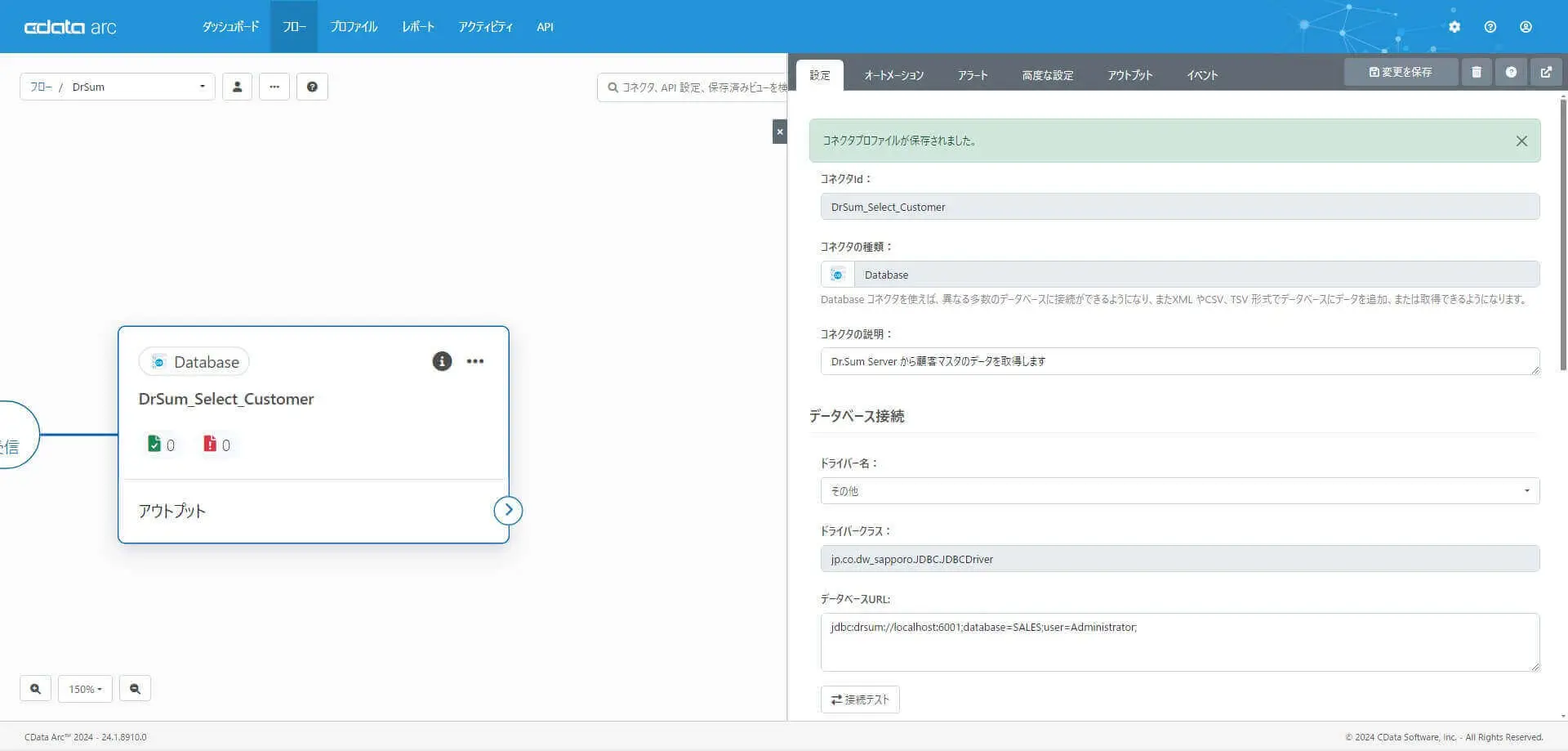Image resolution: width=1568 pixels, height=751 pixels.
Task: Open the API menu
Action: 545,27
